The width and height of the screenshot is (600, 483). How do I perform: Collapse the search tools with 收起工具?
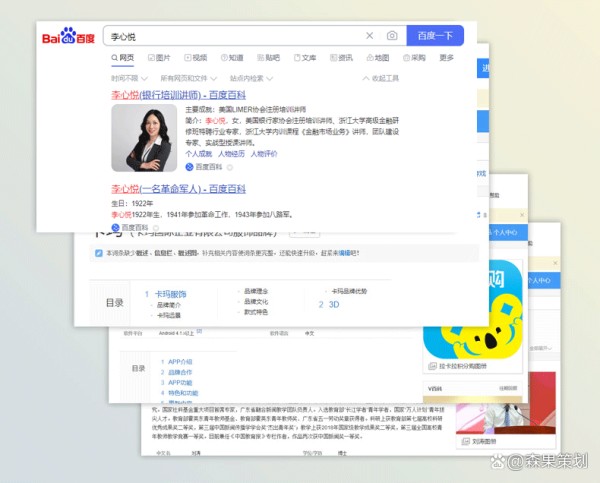pyautogui.click(x=381, y=78)
